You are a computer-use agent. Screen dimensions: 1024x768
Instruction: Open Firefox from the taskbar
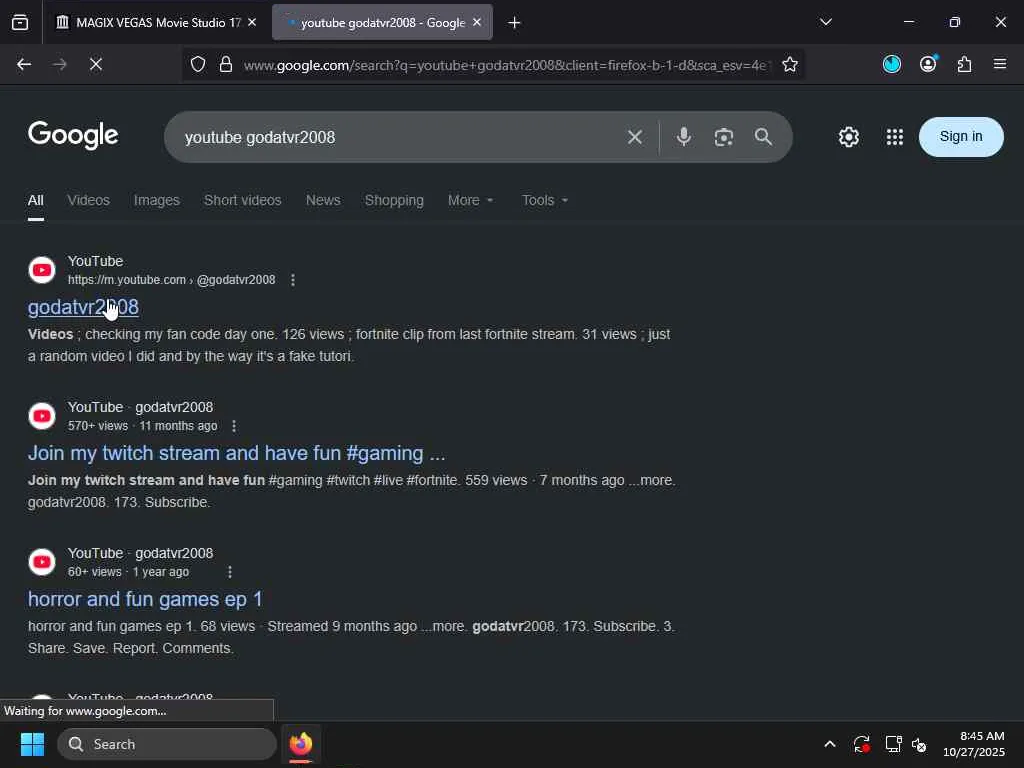(x=300, y=744)
